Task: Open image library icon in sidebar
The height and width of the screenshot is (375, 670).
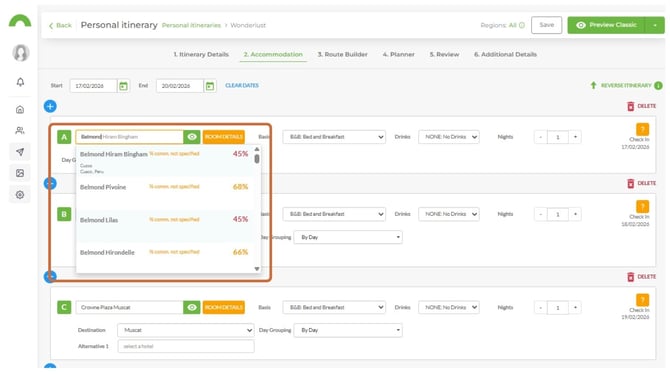Action: (x=20, y=173)
